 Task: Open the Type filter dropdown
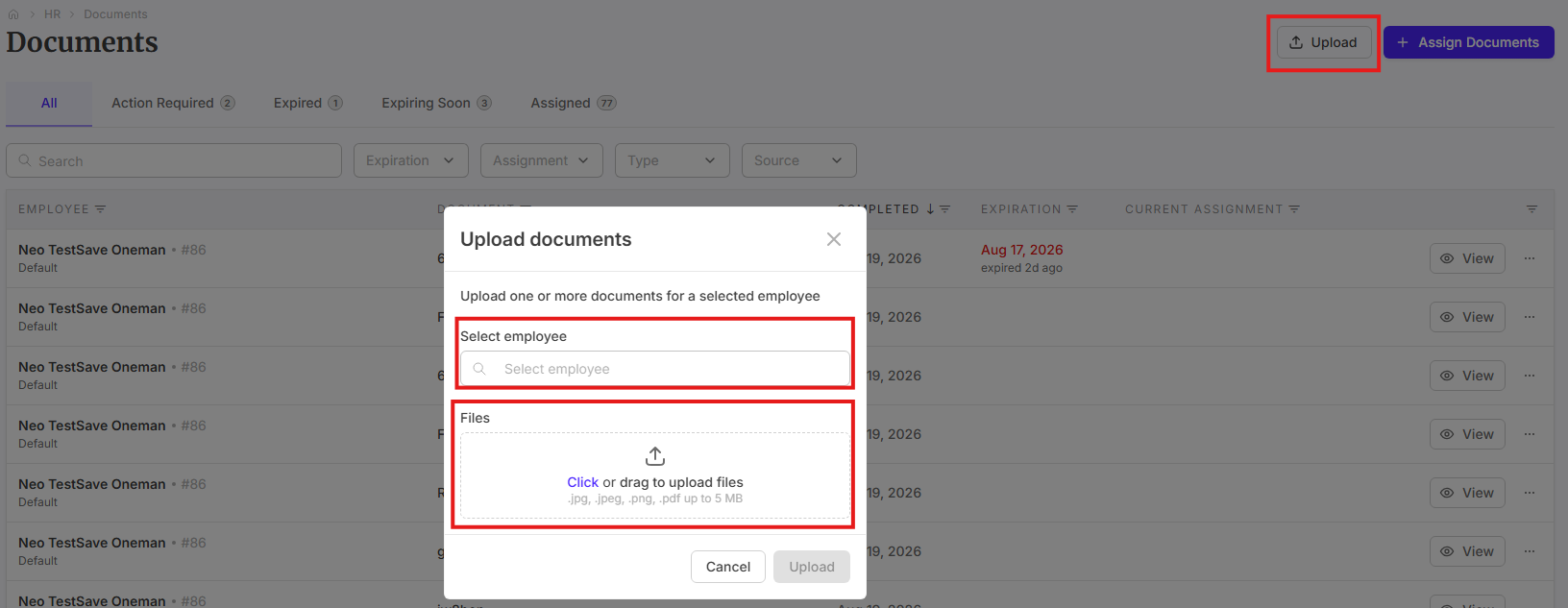[x=672, y=160]
